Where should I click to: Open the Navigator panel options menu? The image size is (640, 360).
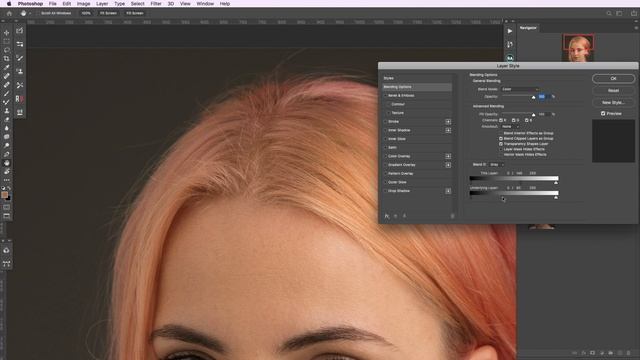[x=636, y=28]
